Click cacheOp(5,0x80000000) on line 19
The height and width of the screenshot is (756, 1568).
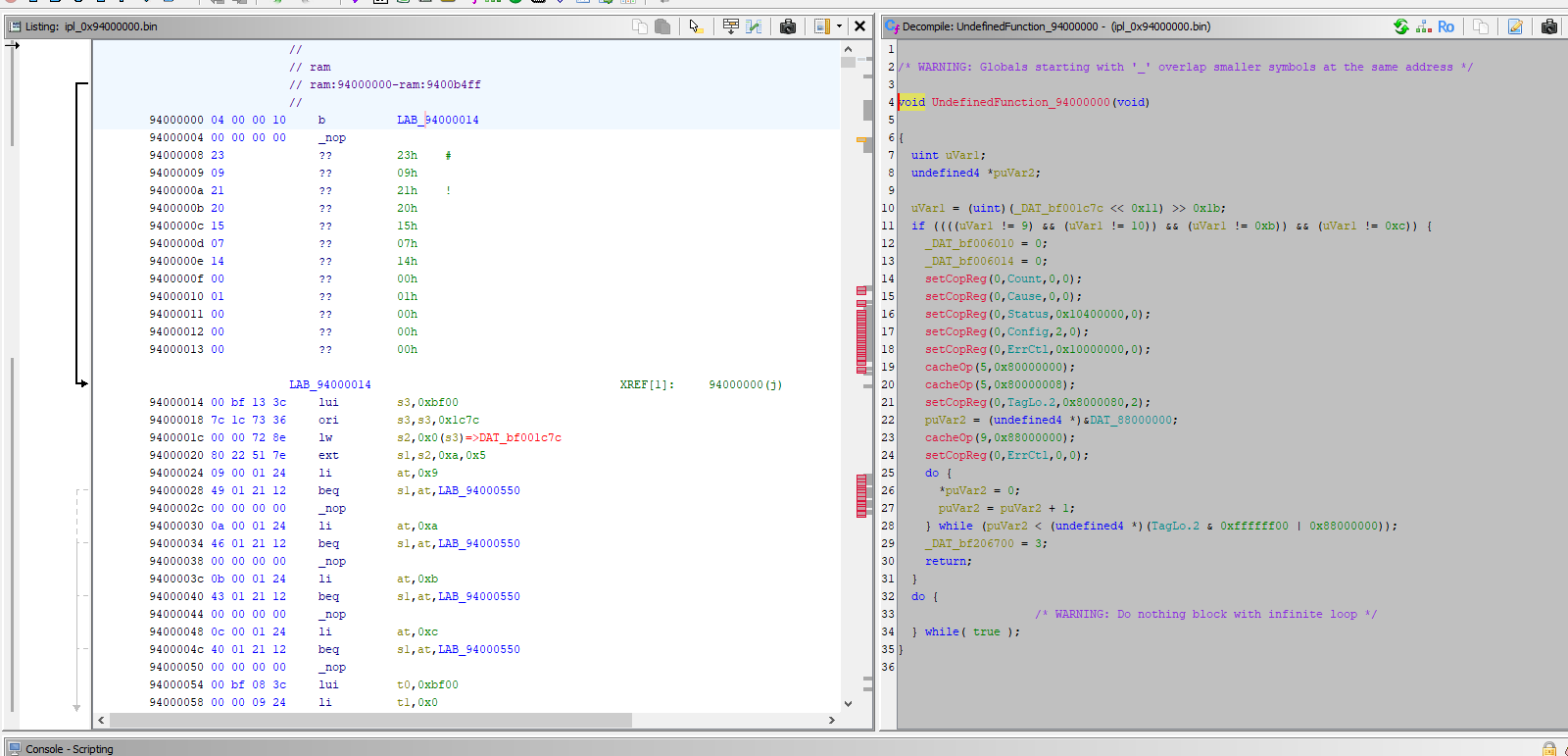(1001, 367)
